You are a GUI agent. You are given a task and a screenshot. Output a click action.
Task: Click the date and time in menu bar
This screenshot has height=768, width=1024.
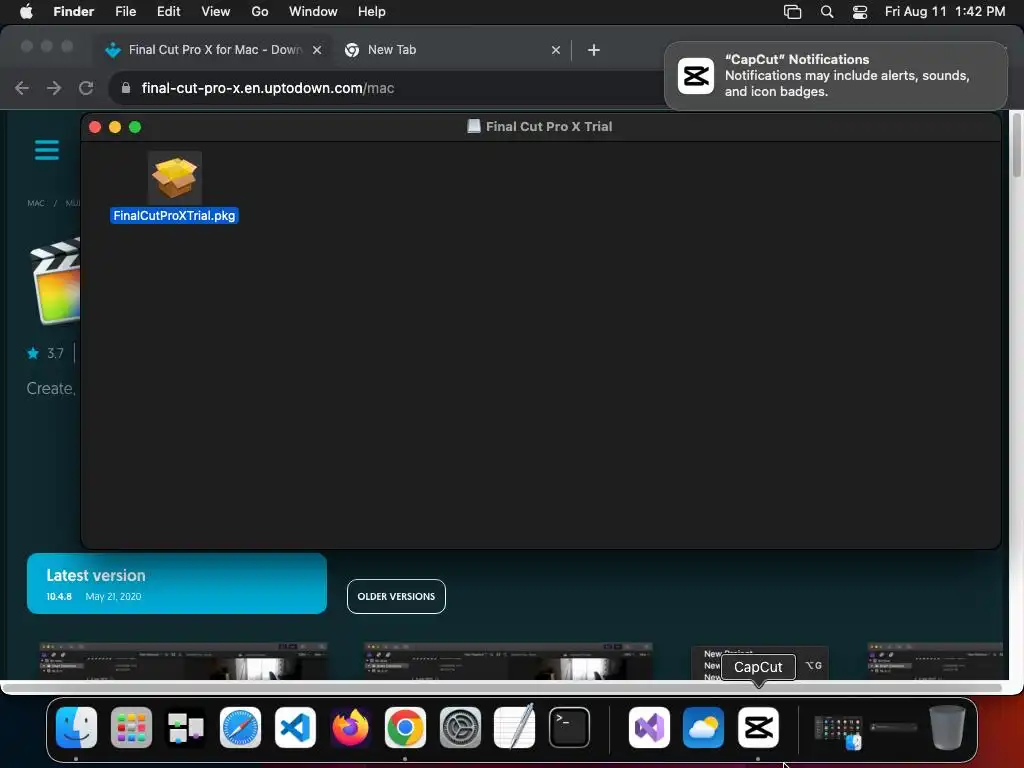pyautogui.click(x=944, y=12)
